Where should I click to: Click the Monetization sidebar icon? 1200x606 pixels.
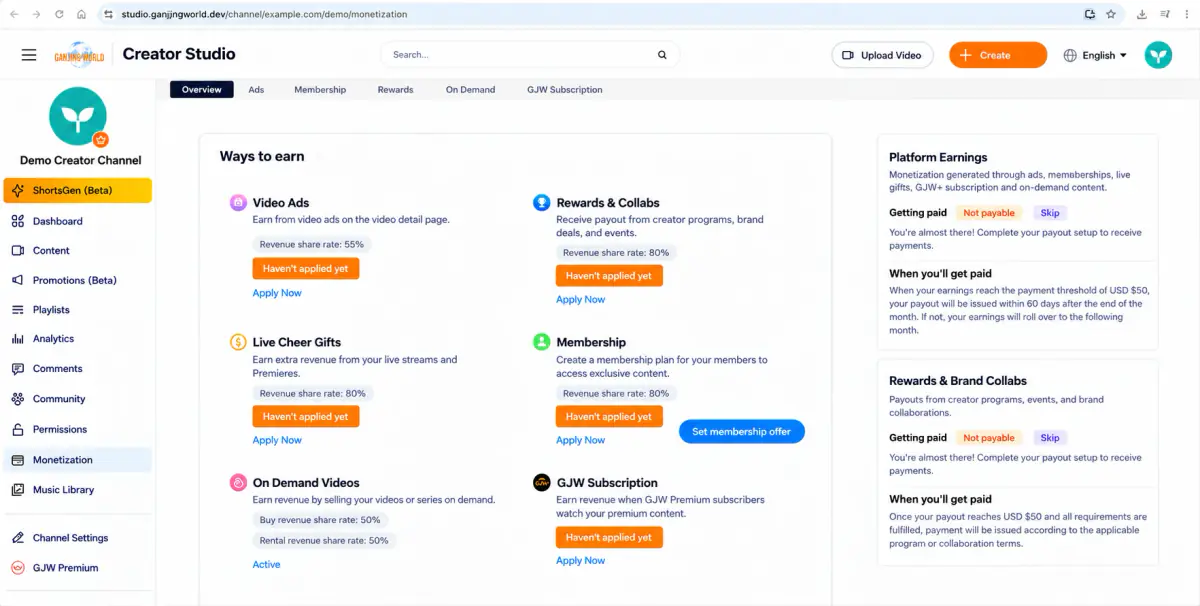pyautogui.click(x=18, y=460)
